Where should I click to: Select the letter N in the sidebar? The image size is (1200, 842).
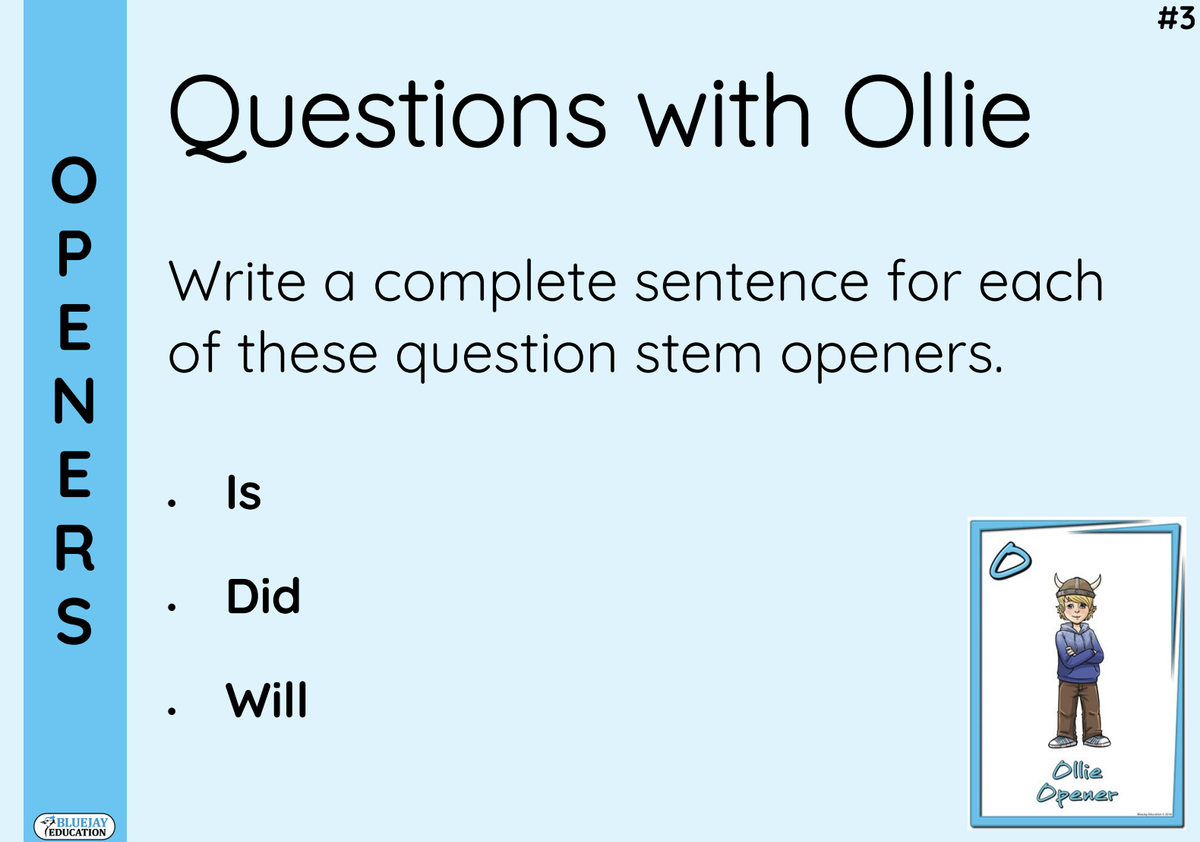(x=73, y=403)
